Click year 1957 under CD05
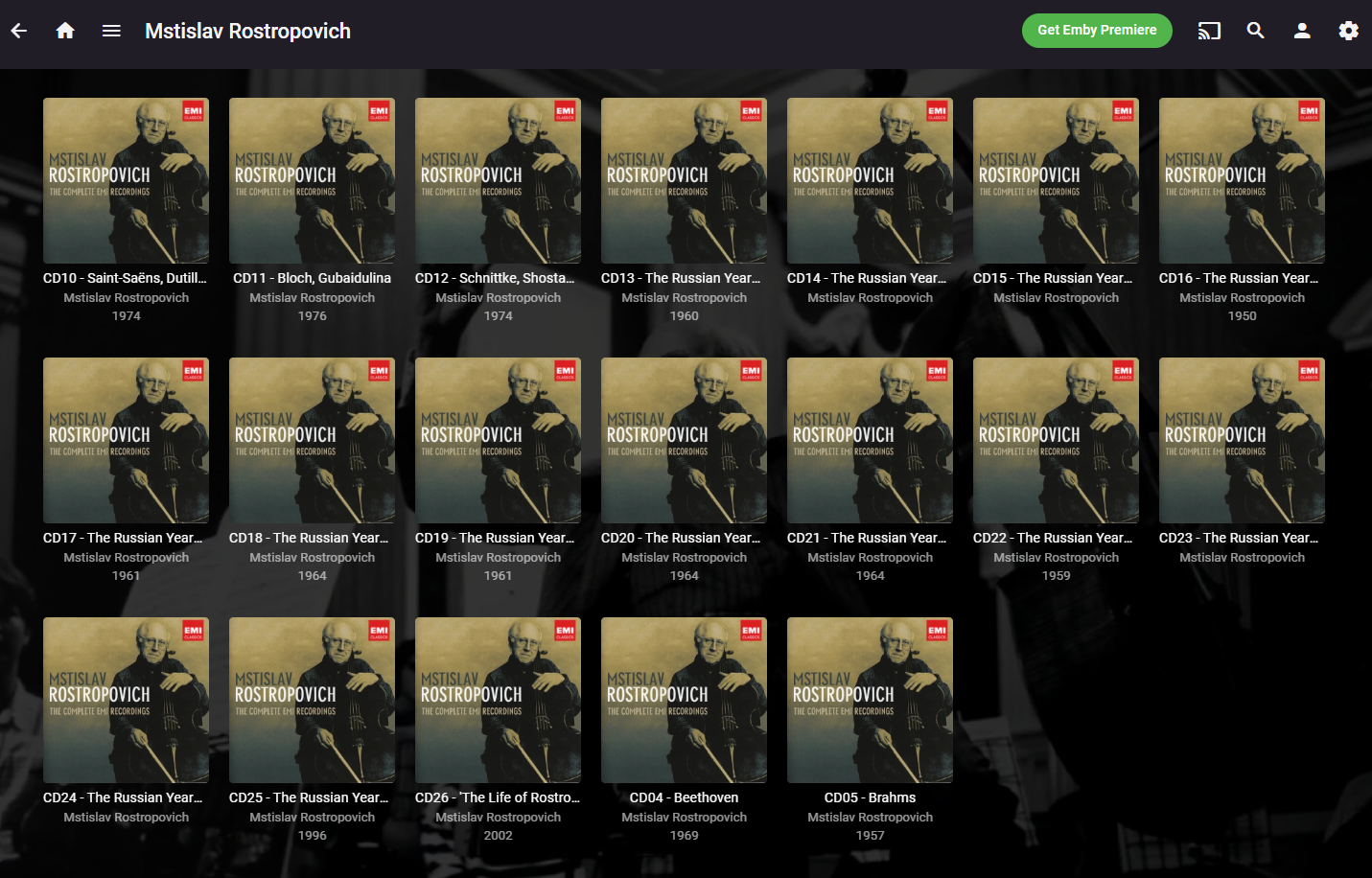 tap(870, 836)
